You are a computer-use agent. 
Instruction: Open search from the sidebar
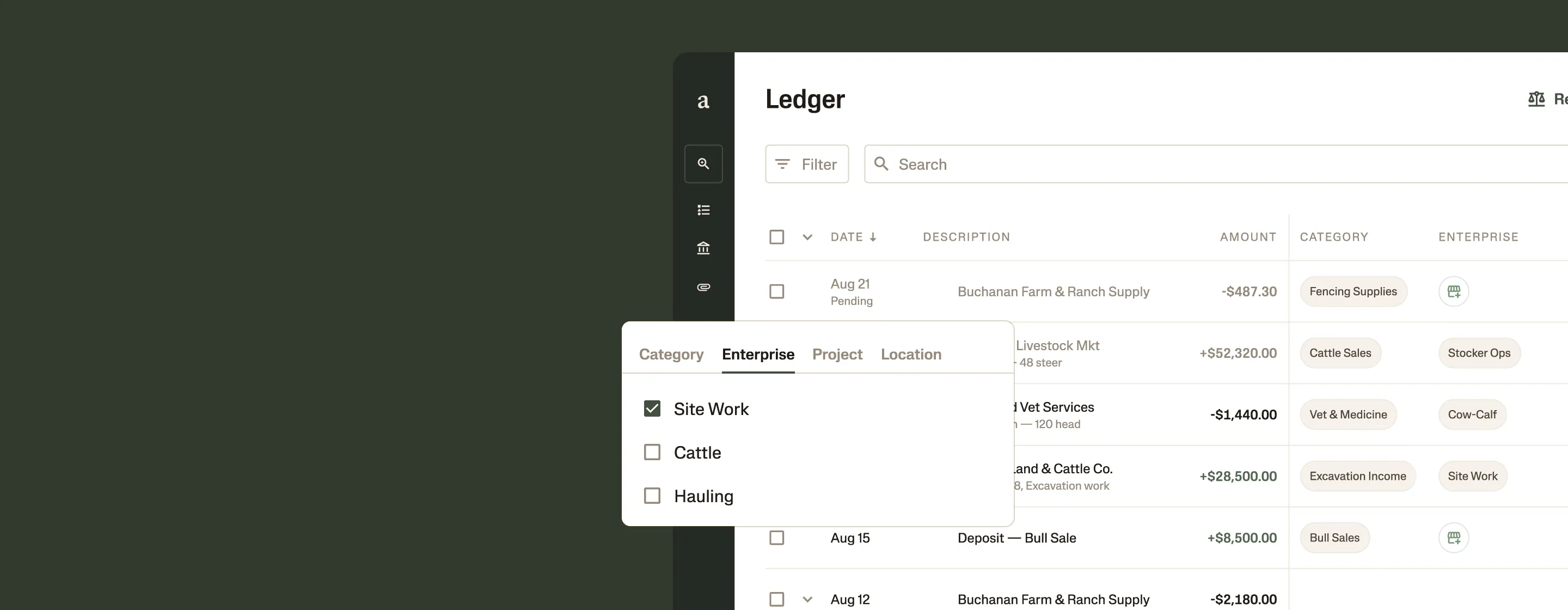click(703, 163)
